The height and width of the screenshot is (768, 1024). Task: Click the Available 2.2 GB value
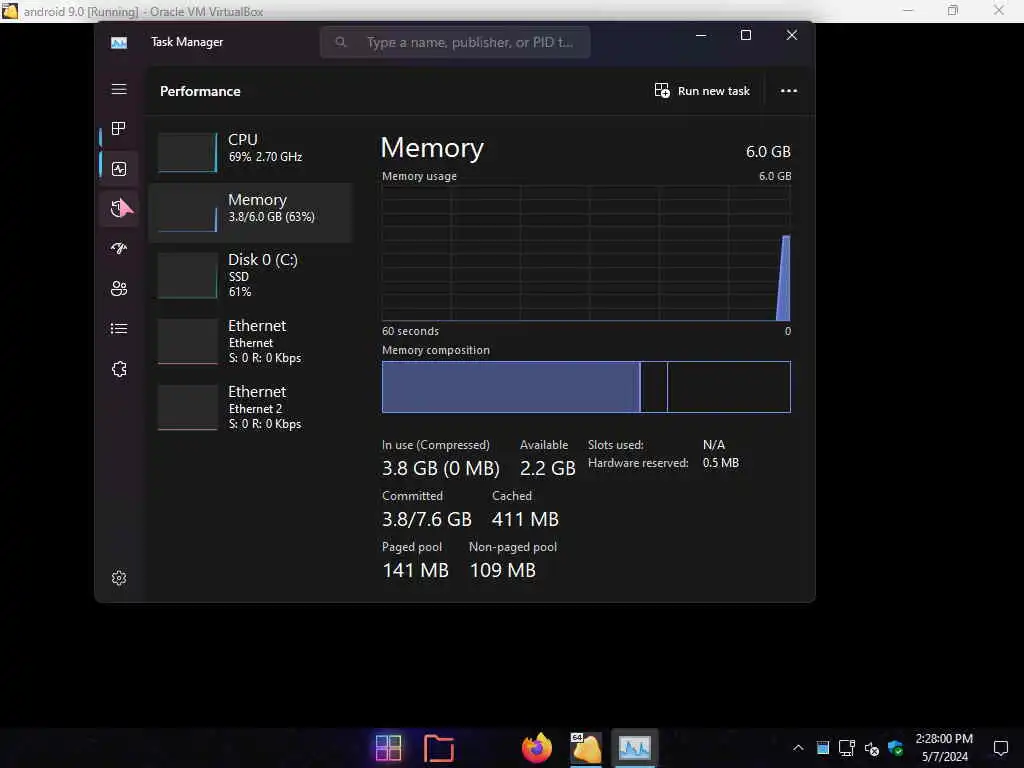point(547,468)
